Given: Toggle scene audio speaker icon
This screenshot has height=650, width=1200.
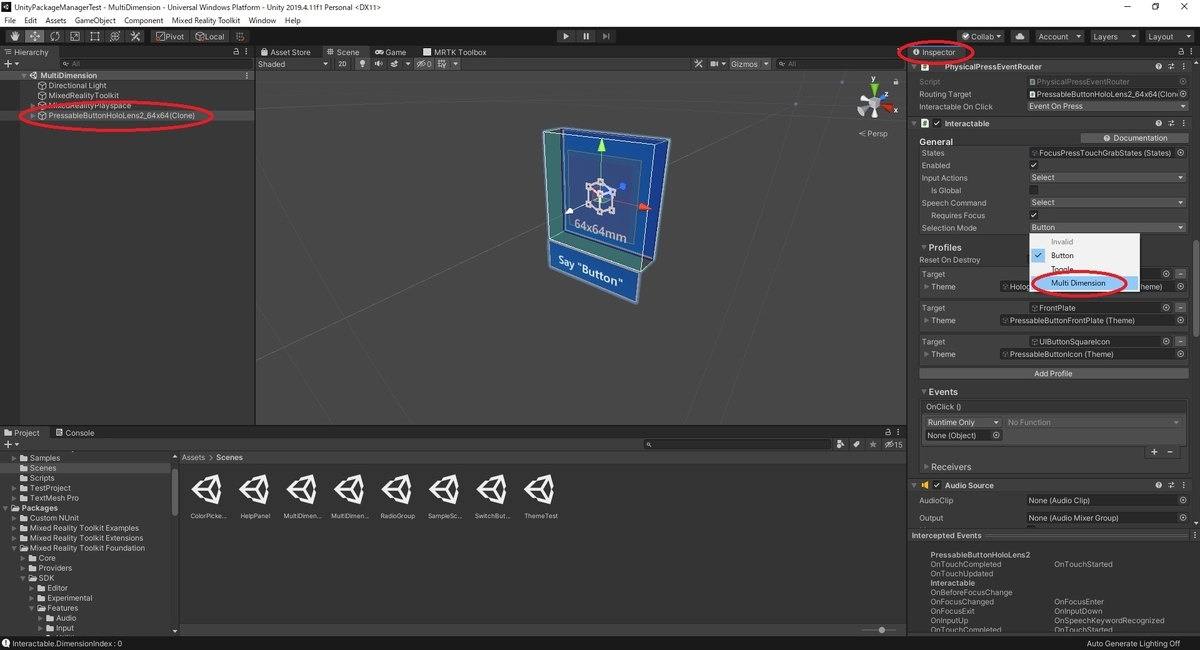Looking at the screenshot, I should [x=379, y=64].
